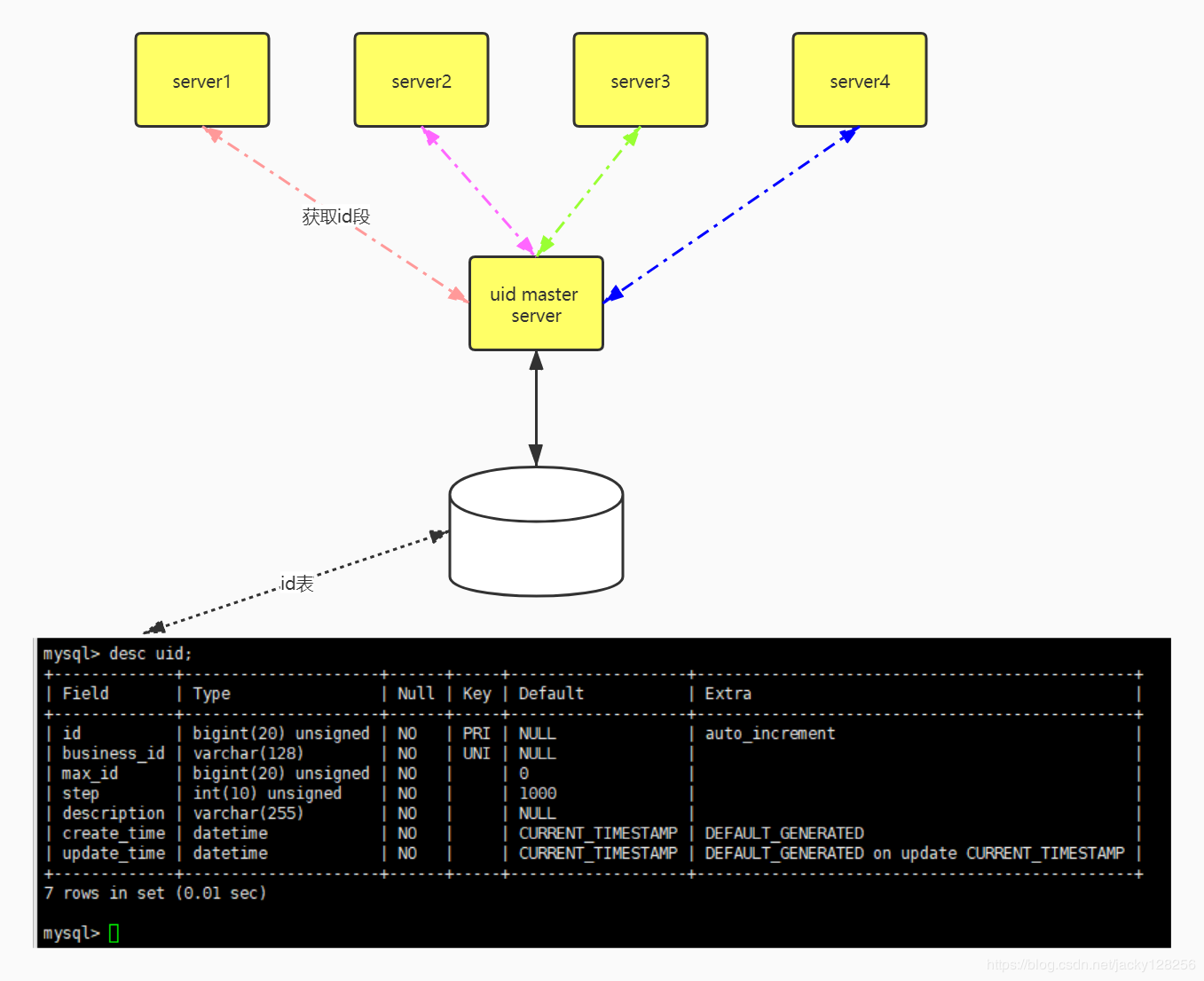Image resolution: width=1204 pixels, height=981 pixels.
Task: Select the 'id' field name
Action: click(x=72, y=734)
